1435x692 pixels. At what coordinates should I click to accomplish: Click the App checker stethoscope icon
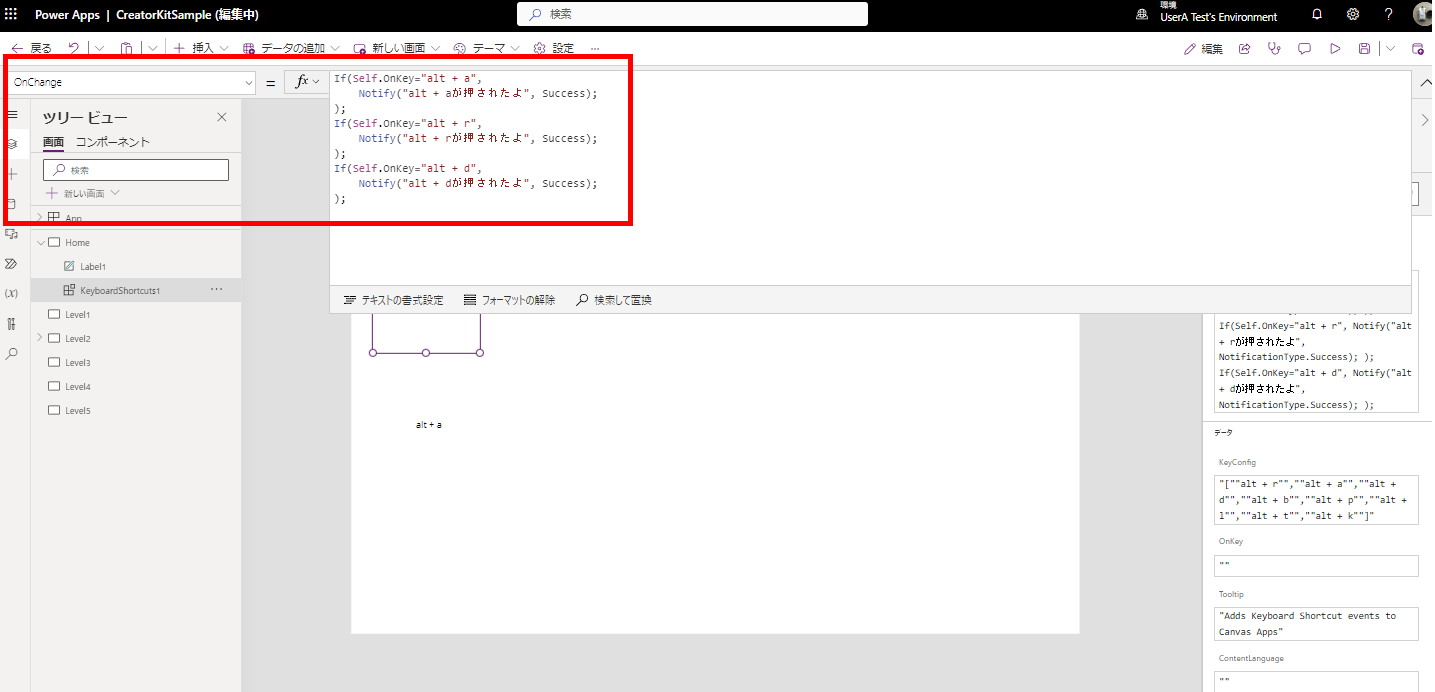tap(1274, 48)
